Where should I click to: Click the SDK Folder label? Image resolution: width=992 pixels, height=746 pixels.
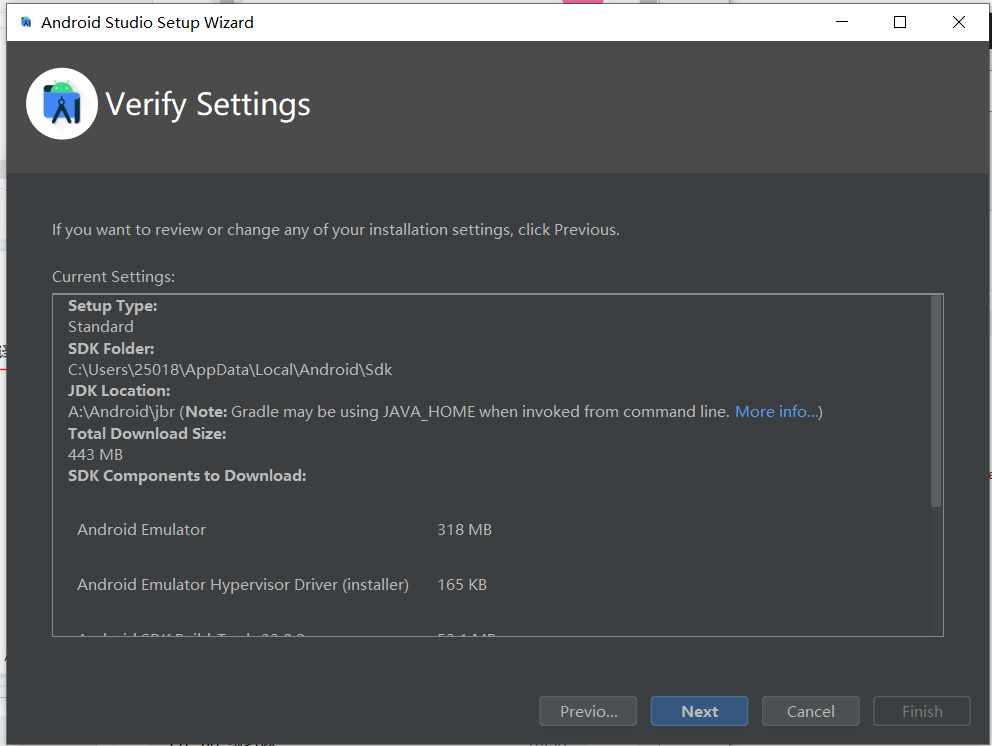[111, 349]
